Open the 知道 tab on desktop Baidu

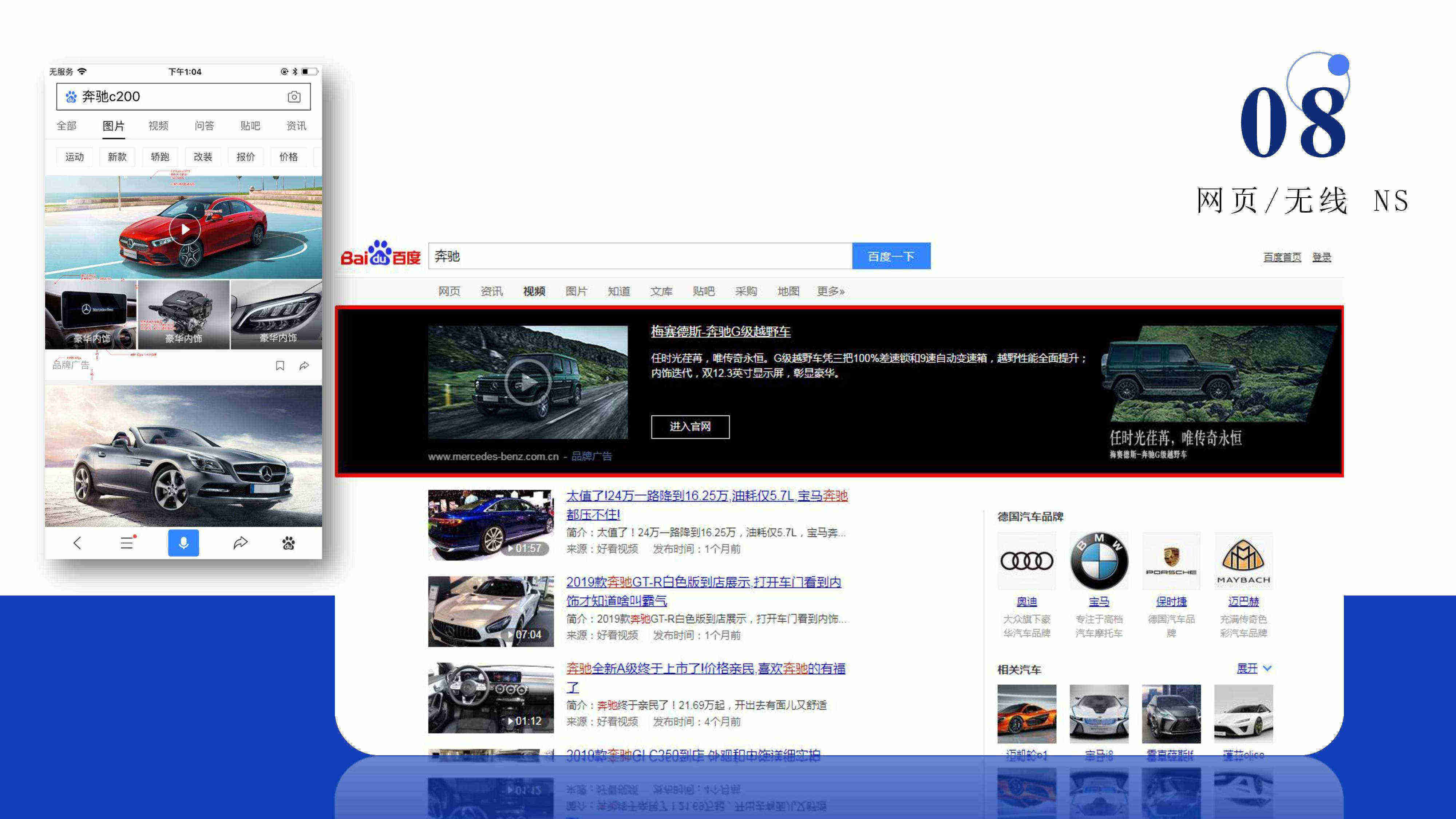[x=619, y=291]
